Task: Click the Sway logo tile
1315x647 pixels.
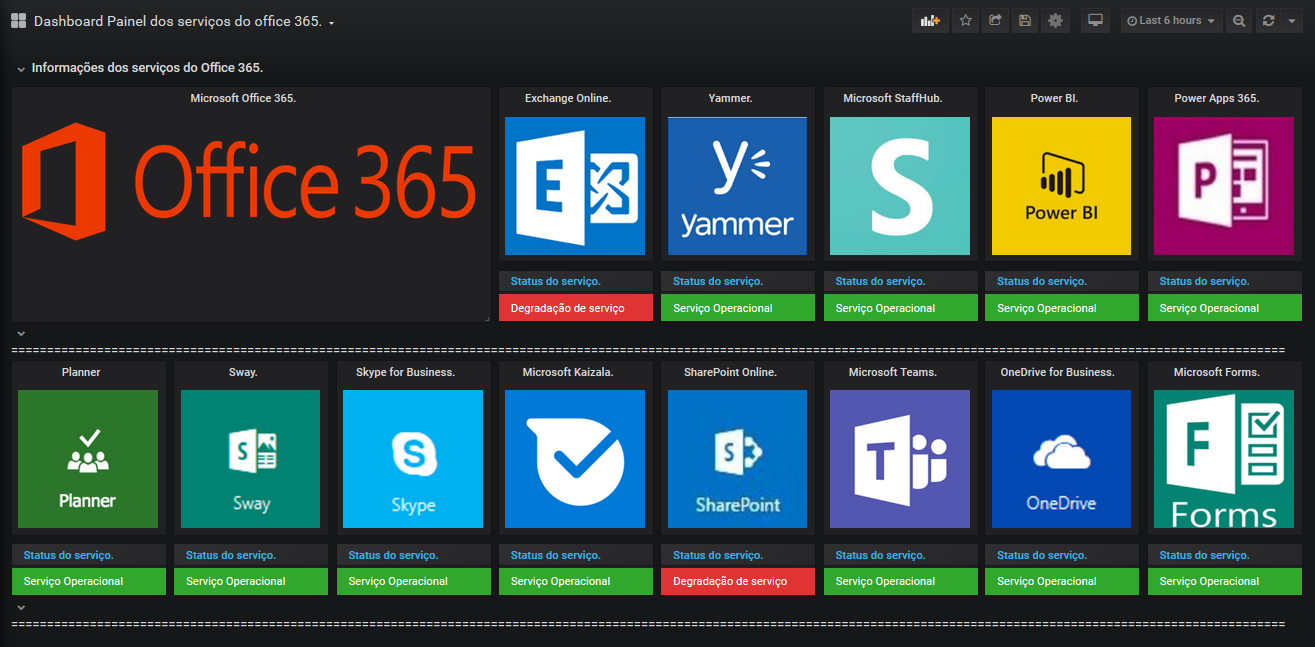Action: pyautogui.click(x=250, y=459)
